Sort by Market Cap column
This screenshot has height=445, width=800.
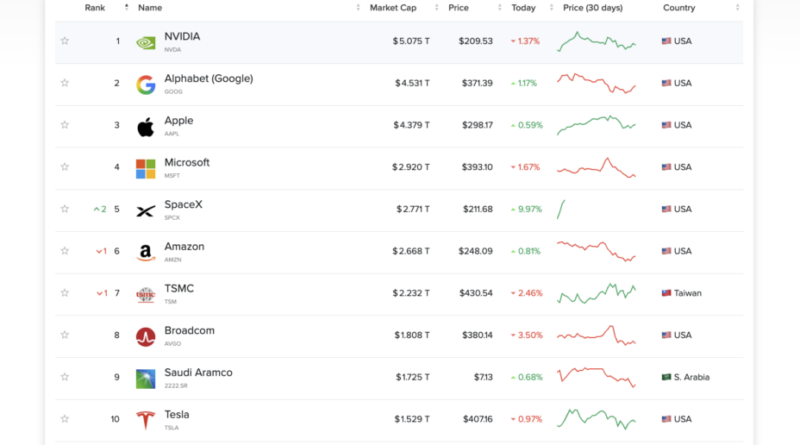click(393, 8)
